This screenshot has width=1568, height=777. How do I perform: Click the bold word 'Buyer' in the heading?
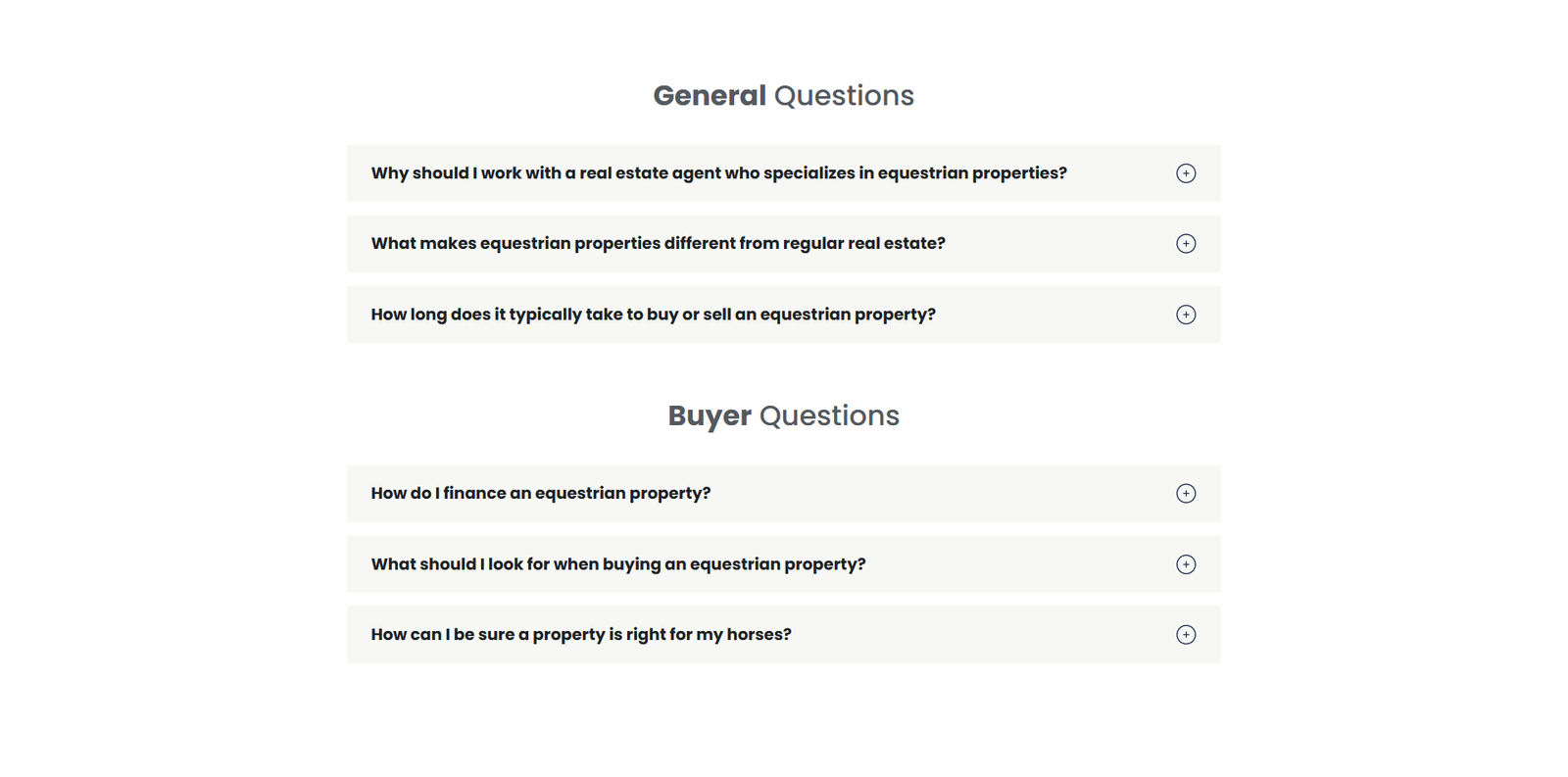pyautogui.click(x=710, y=416)
